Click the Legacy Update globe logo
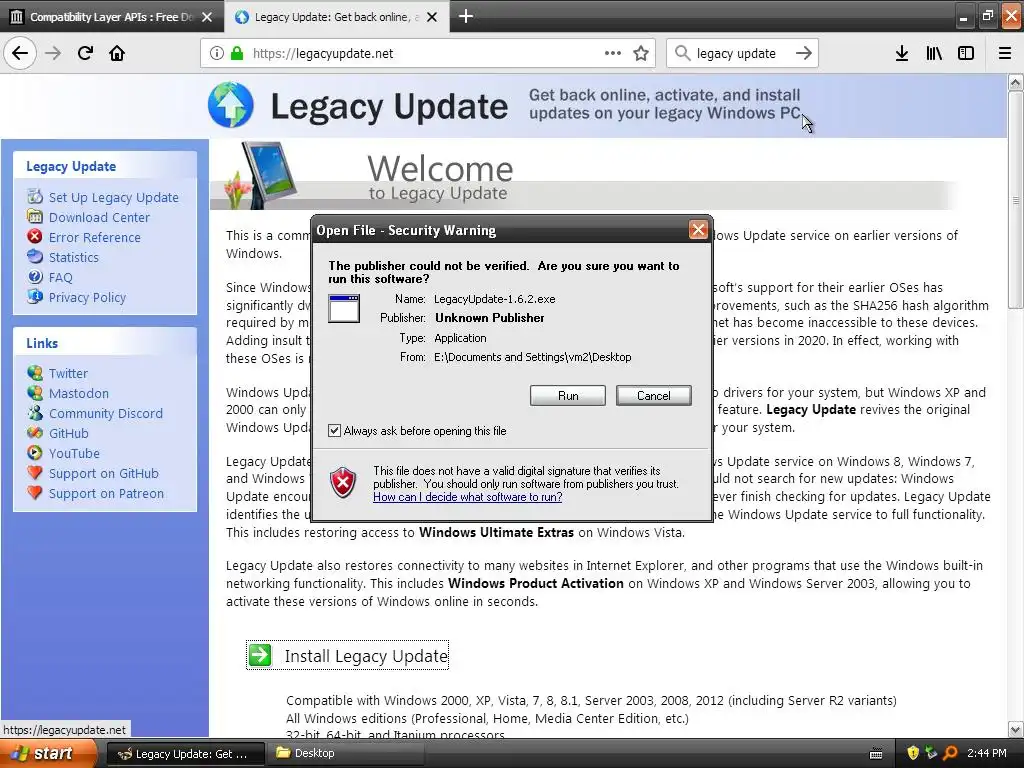 pos(231,104)
